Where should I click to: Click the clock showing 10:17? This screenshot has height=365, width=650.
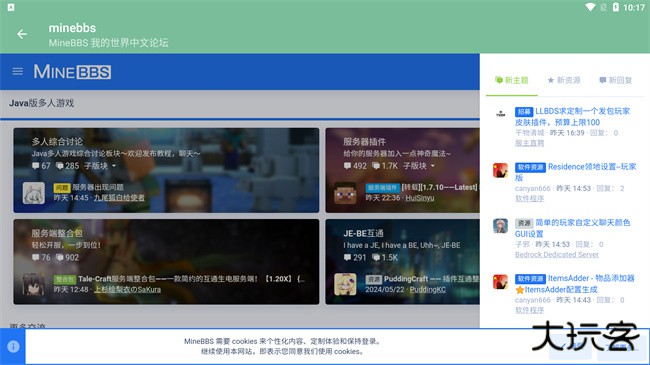click(x=634, y=7)
